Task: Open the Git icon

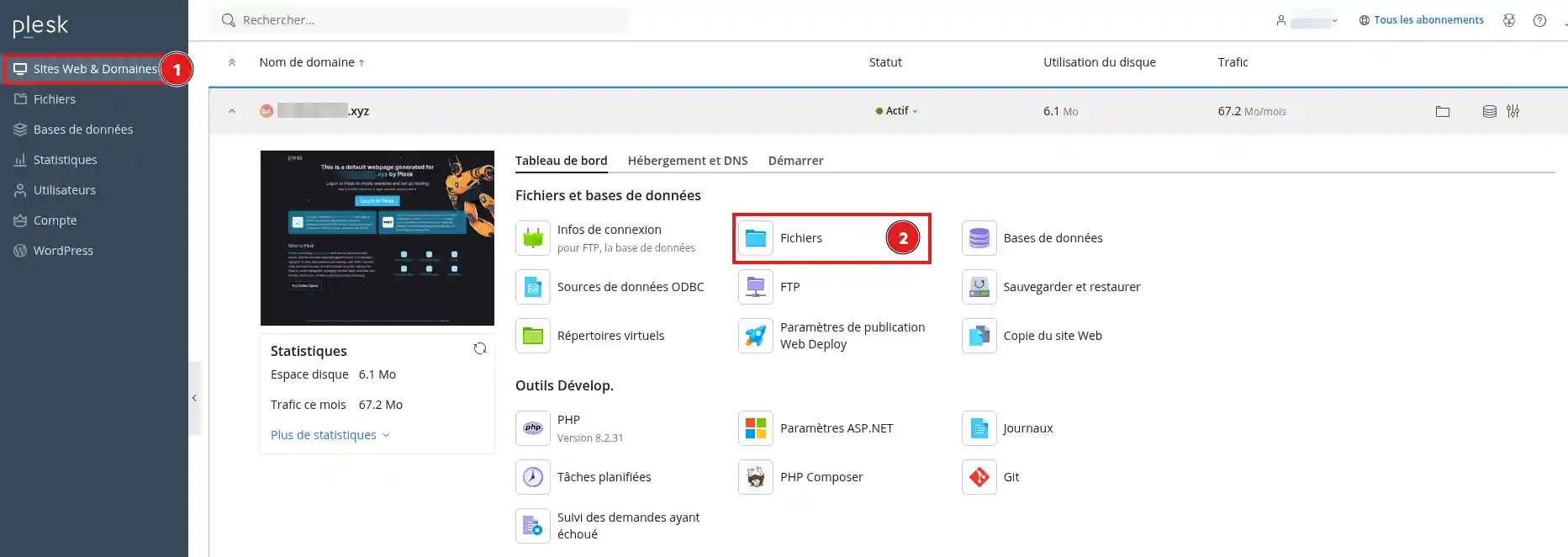Action: (x=979, y=477)
